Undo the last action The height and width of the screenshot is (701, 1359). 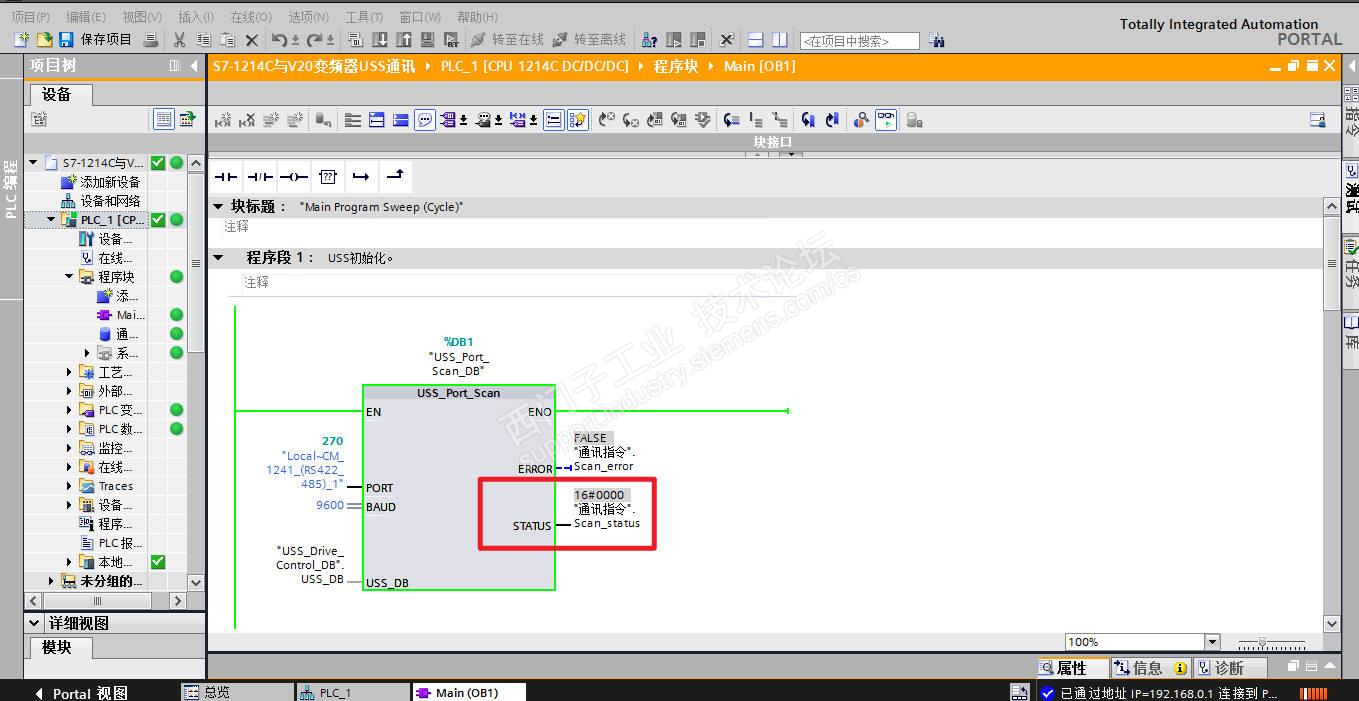coord(279,40)
